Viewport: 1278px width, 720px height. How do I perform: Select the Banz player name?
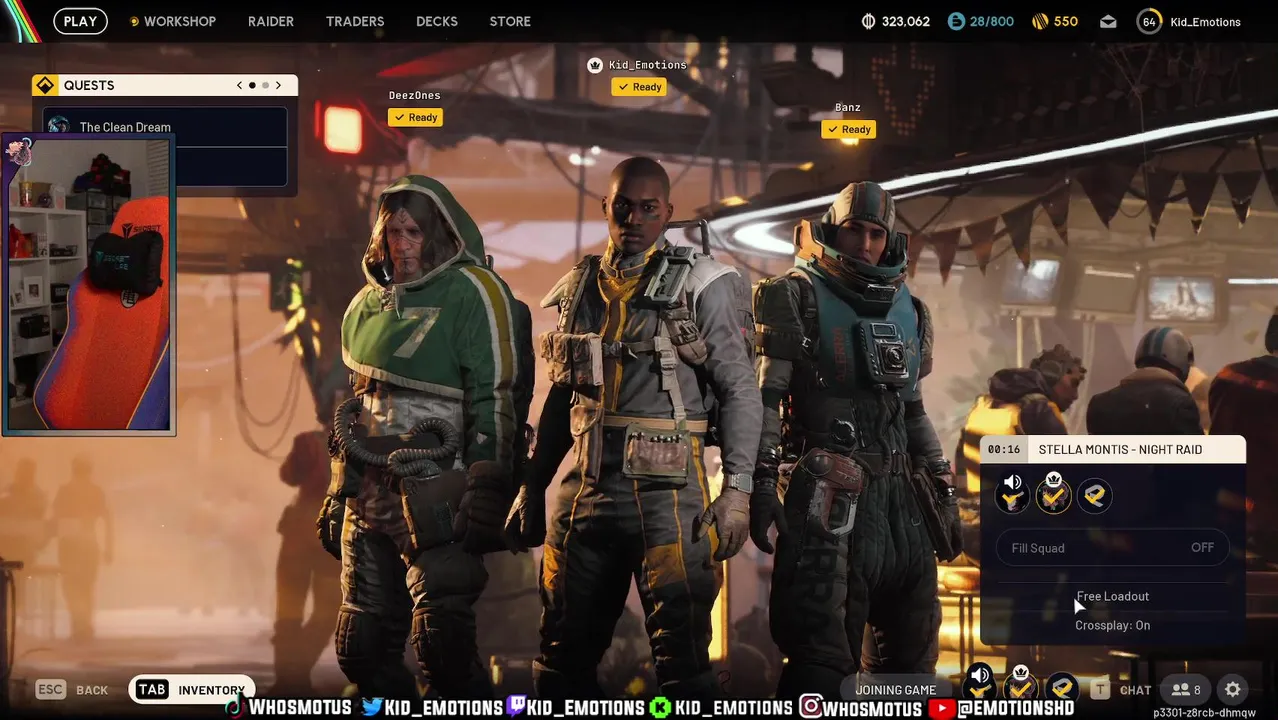pyautogui.click(x=848, y=107)
